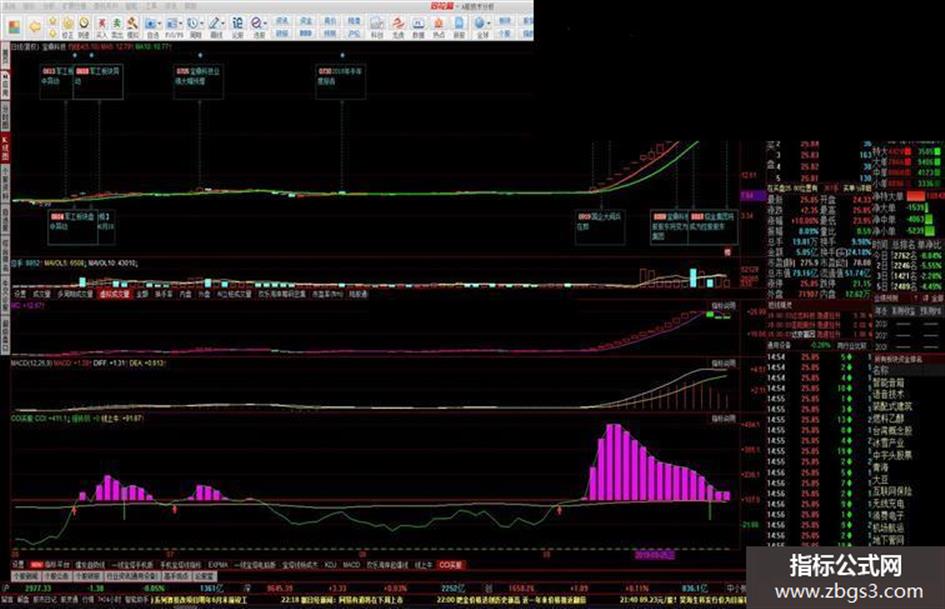Click the 2977.33 index value in the status bar

39,588
